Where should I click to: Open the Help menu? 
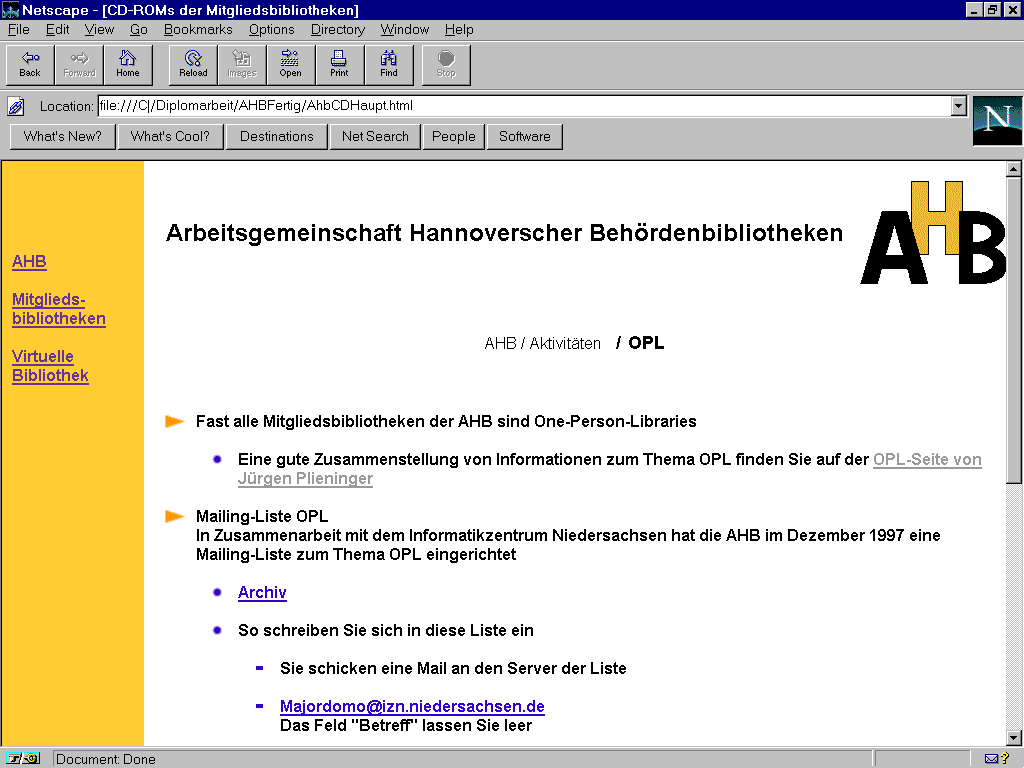pyautogui.click(x=459, y=29)
